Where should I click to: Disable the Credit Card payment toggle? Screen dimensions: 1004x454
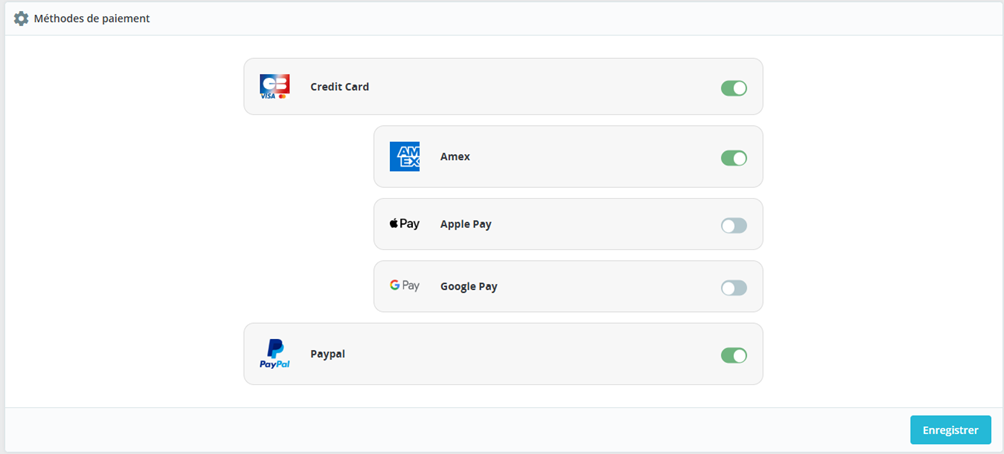[734, 88]
